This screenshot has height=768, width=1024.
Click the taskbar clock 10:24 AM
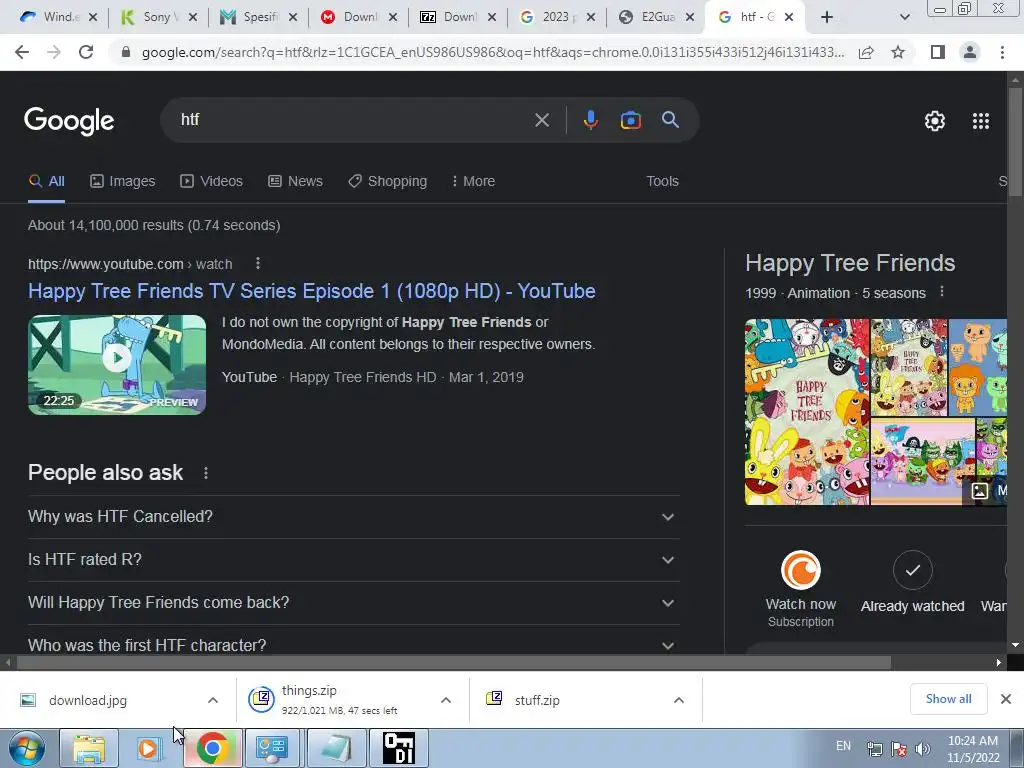(973, 741)
